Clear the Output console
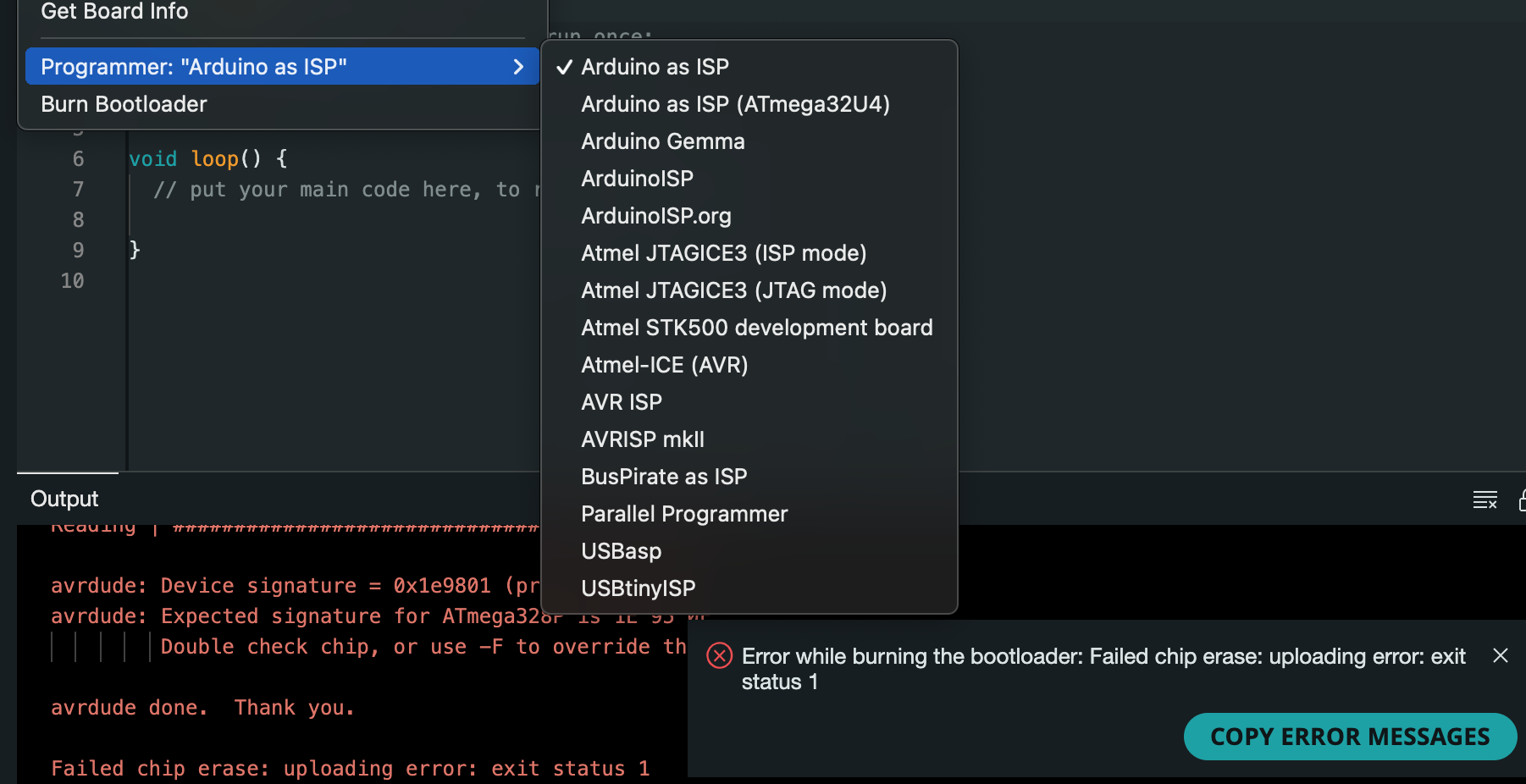1526x784 pixels. [1485, 500]
